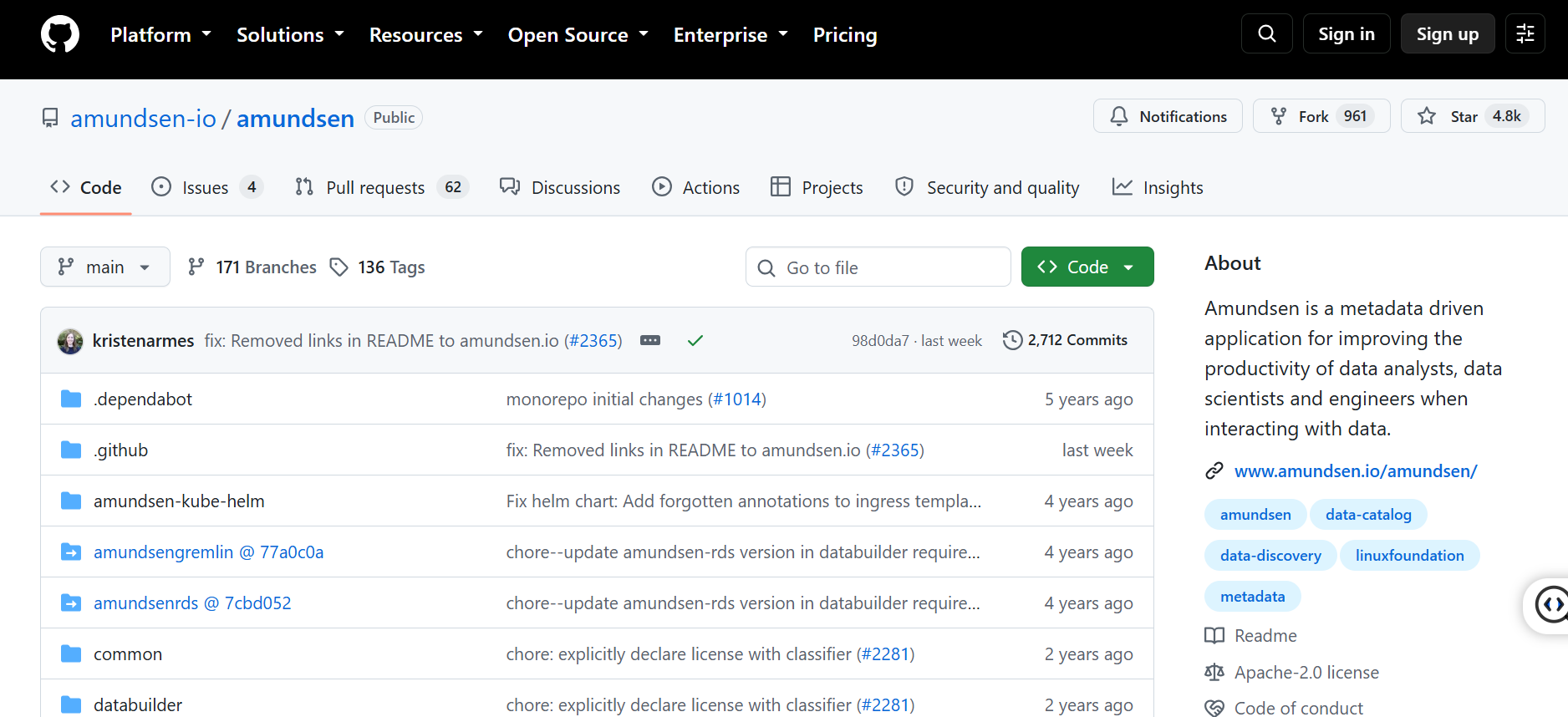
Task: Click the tag icon next to 136 Tags
Action: click(339, 267)
